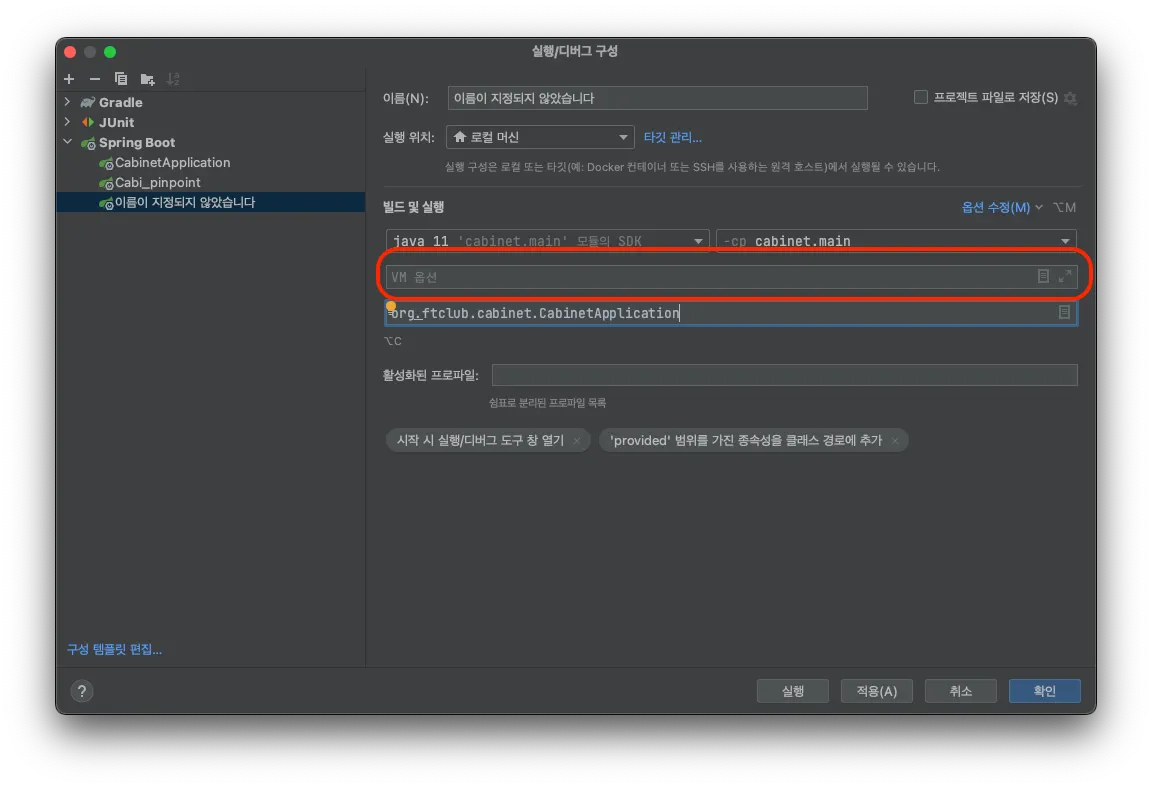Remove the selected configuration with minus icon
Image resolution: width=1152 pixels, height=788 pixels.
[x=95, y=79]
